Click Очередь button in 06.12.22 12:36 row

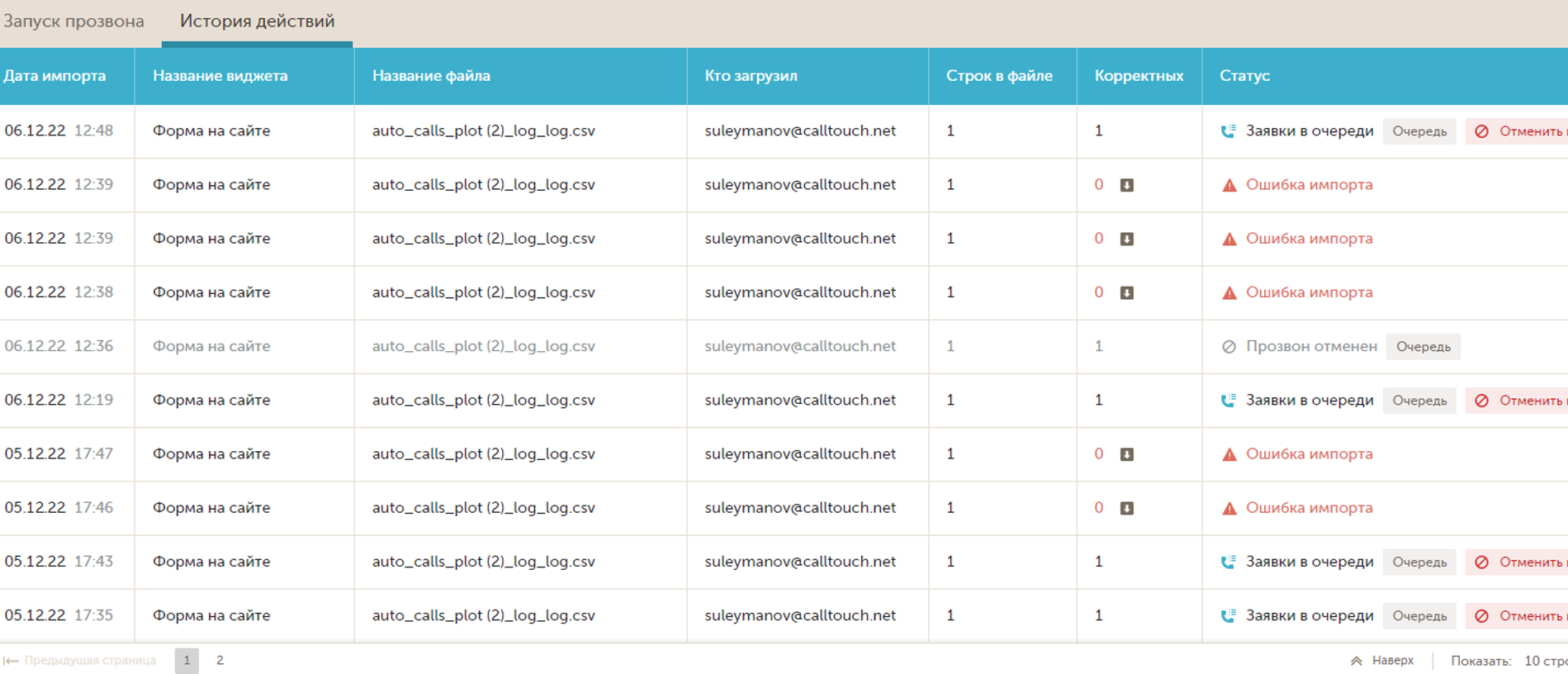(x=1424, y=347)
